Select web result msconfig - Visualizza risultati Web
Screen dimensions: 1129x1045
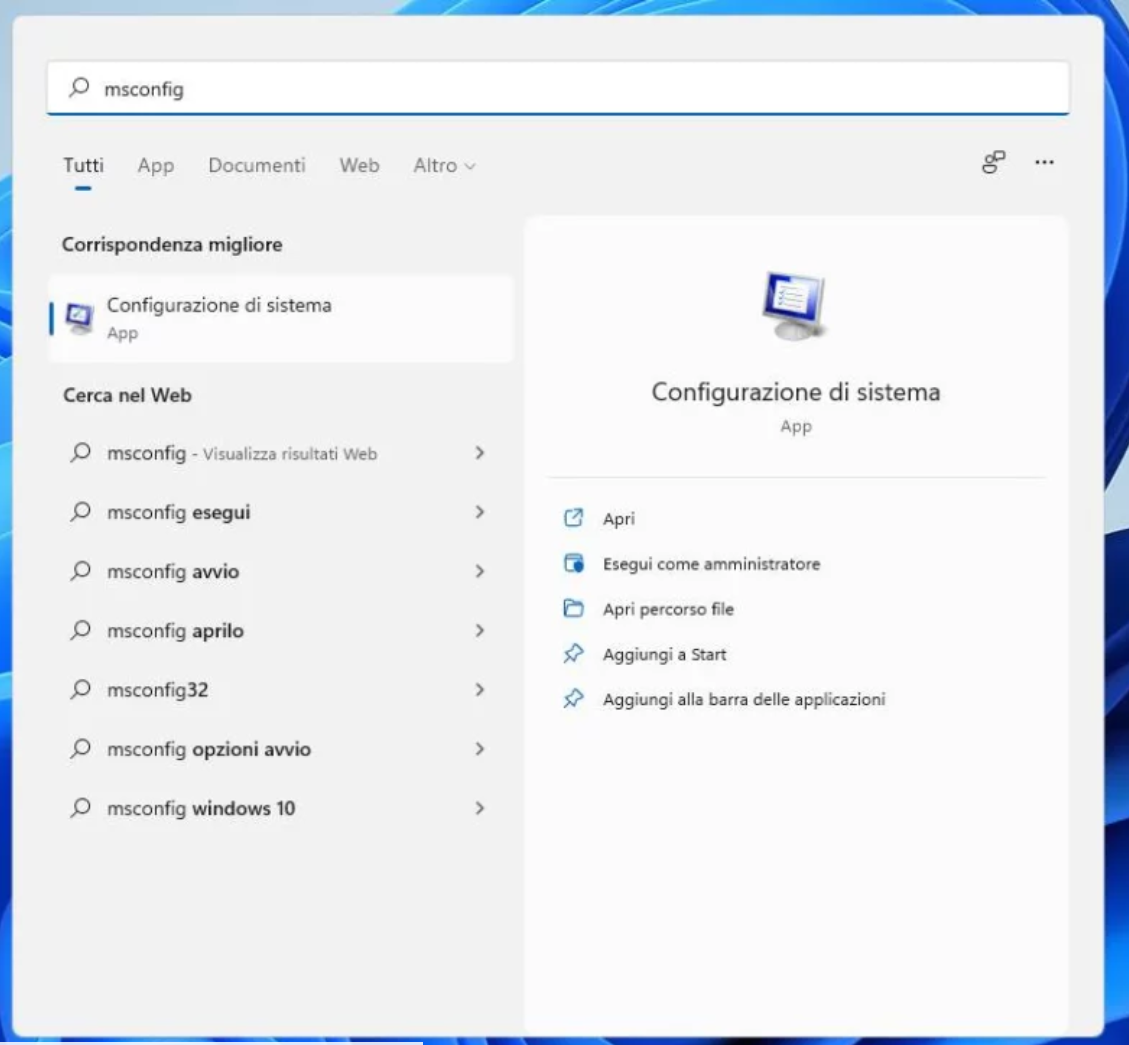point(281,453)
